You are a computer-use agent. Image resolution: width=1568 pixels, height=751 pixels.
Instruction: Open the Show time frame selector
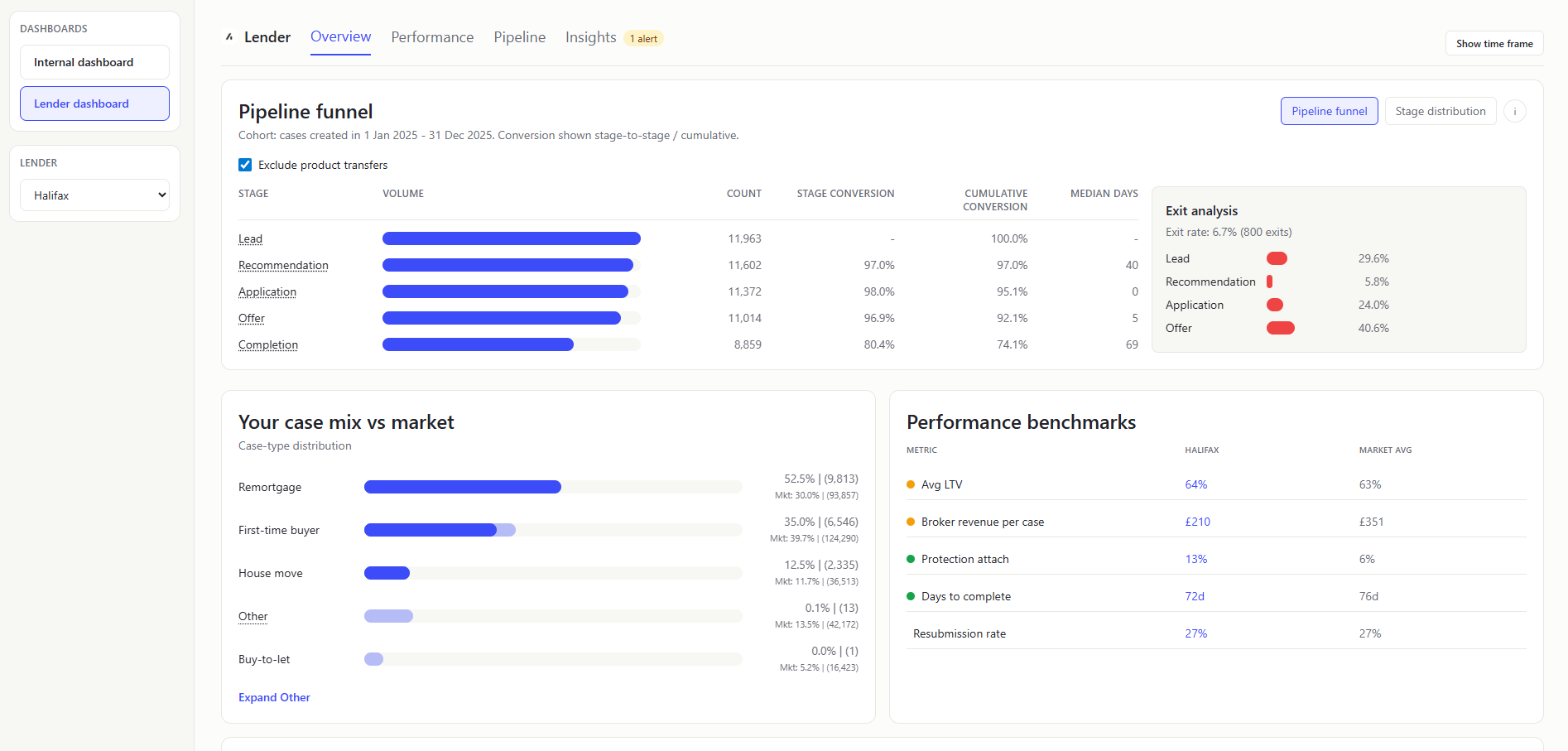pos(1493,43)
